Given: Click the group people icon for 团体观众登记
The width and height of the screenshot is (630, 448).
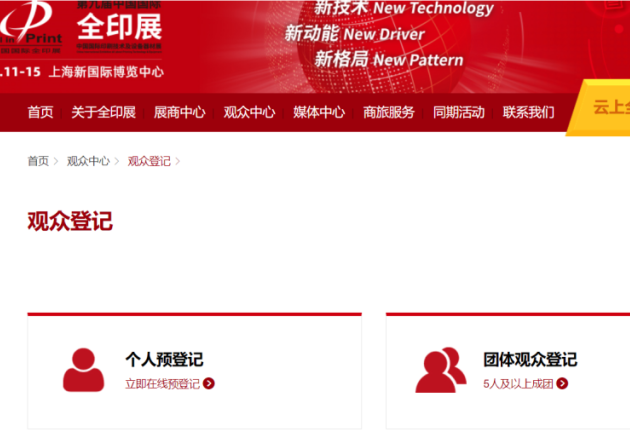Looking at the screenshot, I should point(441,370).
